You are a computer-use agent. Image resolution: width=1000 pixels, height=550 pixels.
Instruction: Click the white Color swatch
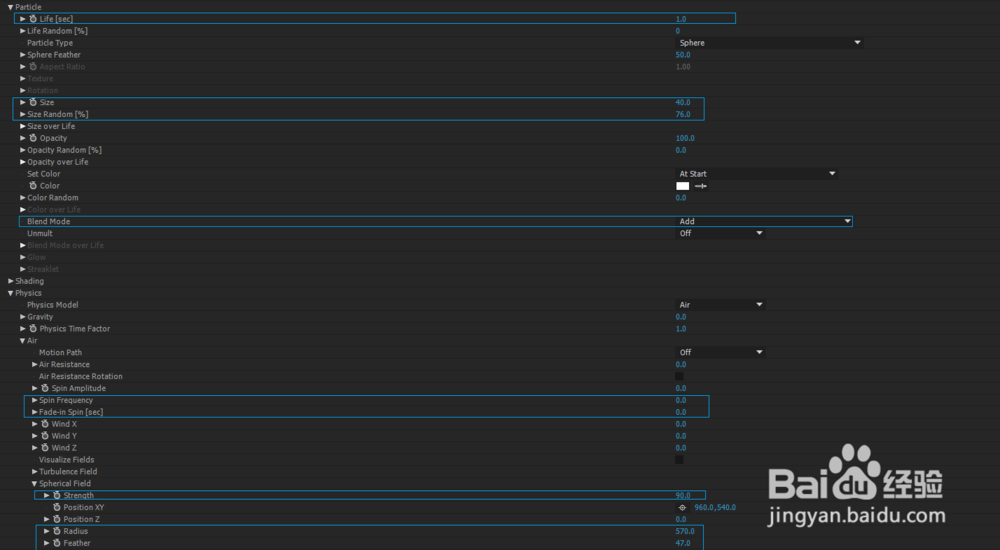click(x=682, y=186)
